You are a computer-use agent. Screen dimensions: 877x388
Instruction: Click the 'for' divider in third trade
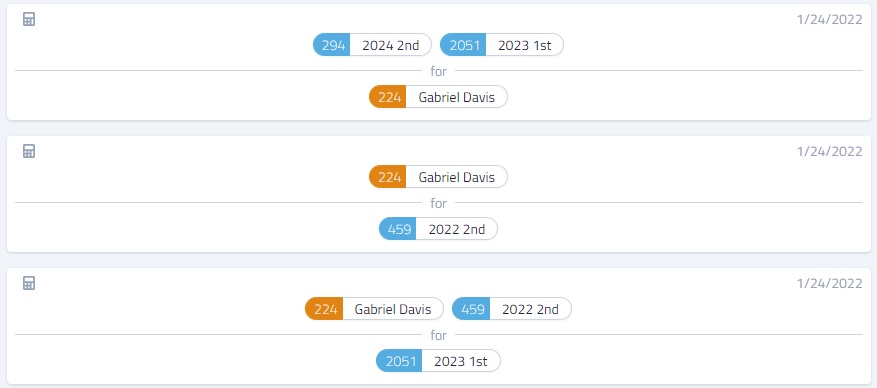pos(438,335)
